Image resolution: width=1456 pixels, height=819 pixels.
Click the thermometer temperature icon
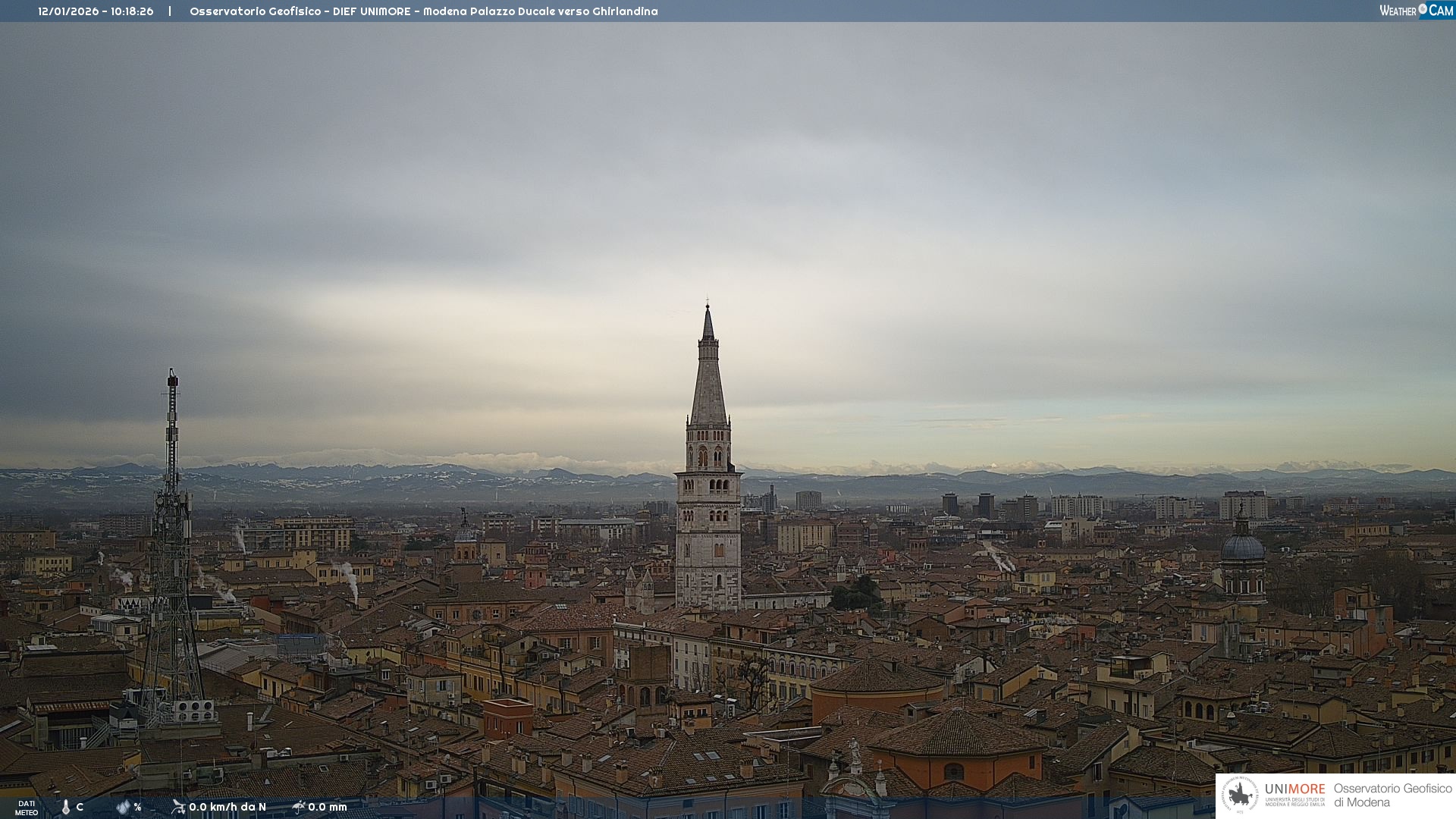(x=65, y=807)
